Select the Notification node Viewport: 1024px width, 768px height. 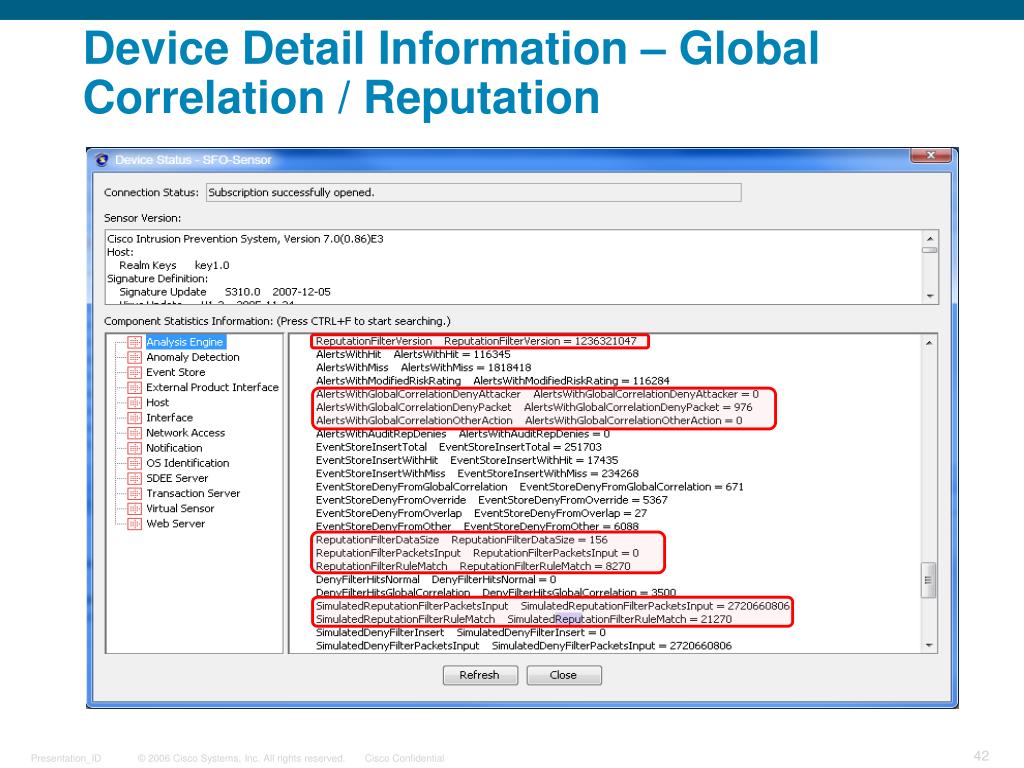174,448
